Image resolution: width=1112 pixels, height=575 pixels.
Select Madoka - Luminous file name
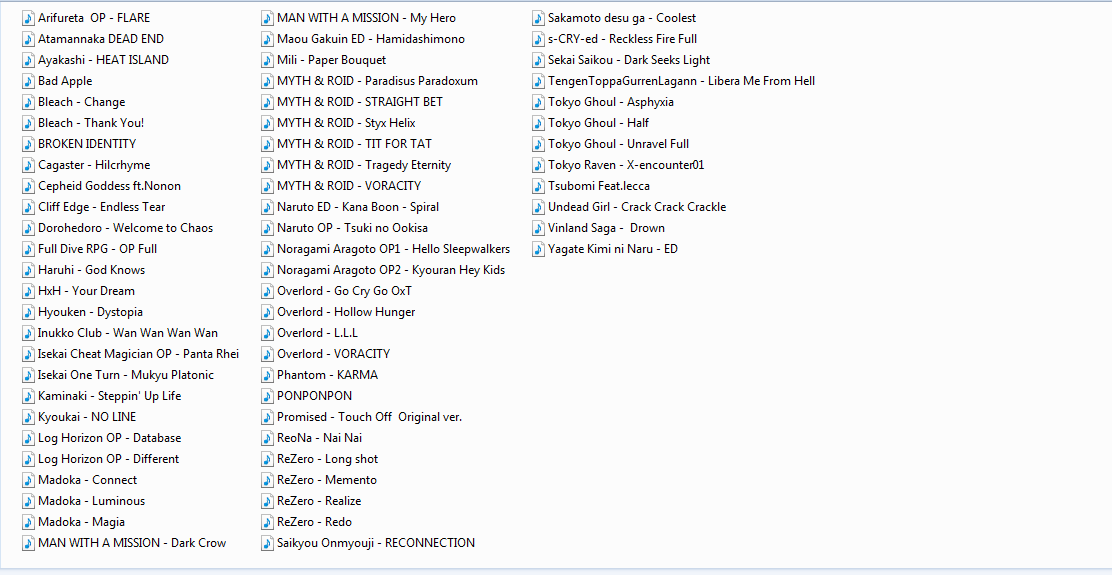point(91,501)
